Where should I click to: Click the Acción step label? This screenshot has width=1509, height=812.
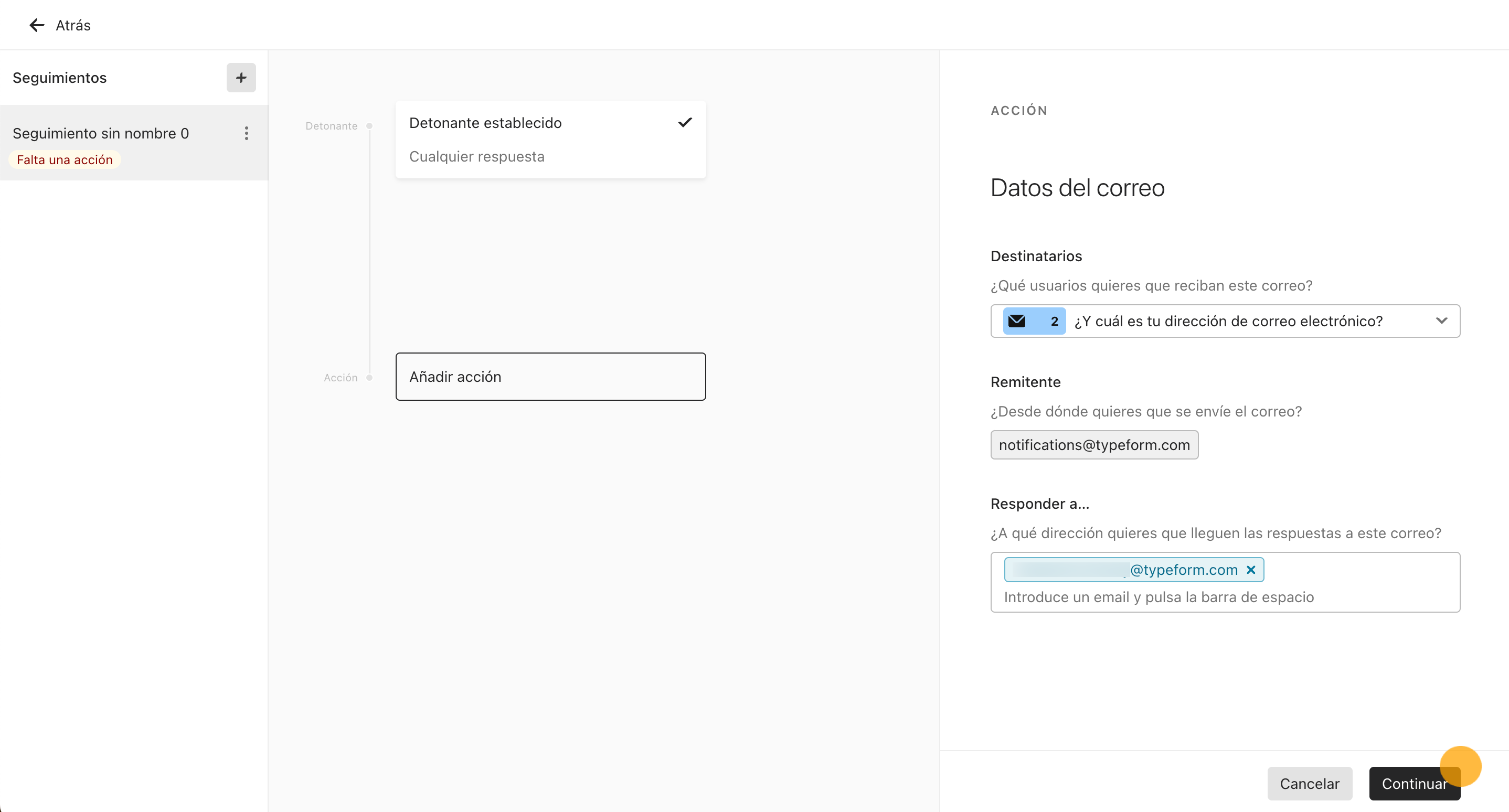pos(341,378)
